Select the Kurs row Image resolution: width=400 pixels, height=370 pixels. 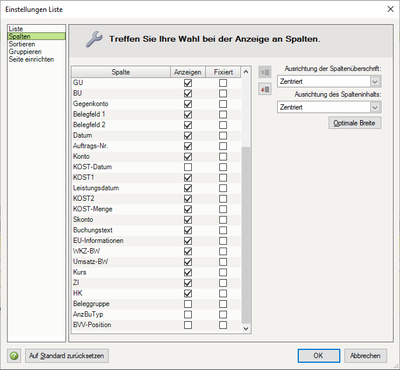[x=156, y=272]
